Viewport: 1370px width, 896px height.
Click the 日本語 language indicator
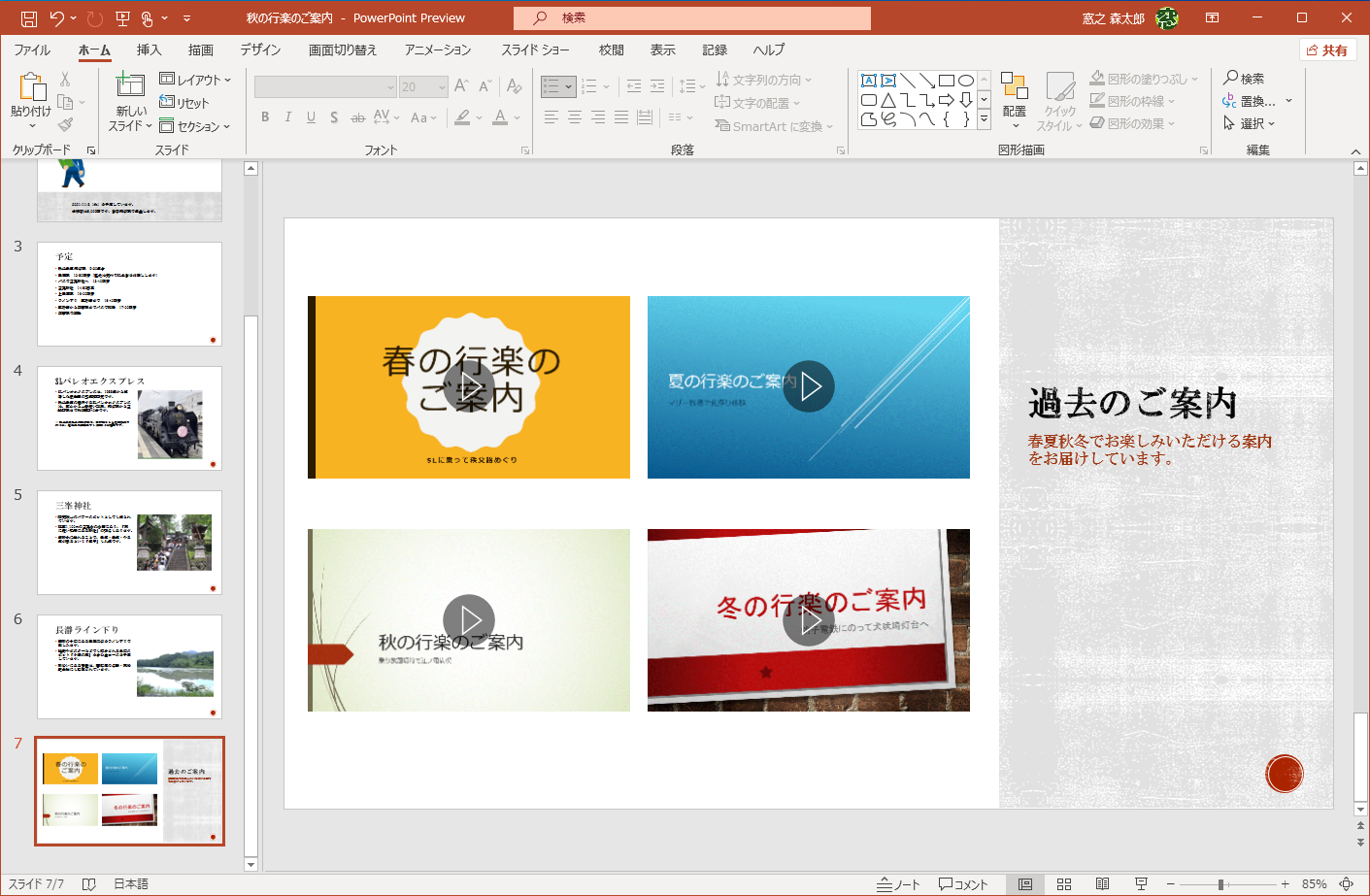131,884
